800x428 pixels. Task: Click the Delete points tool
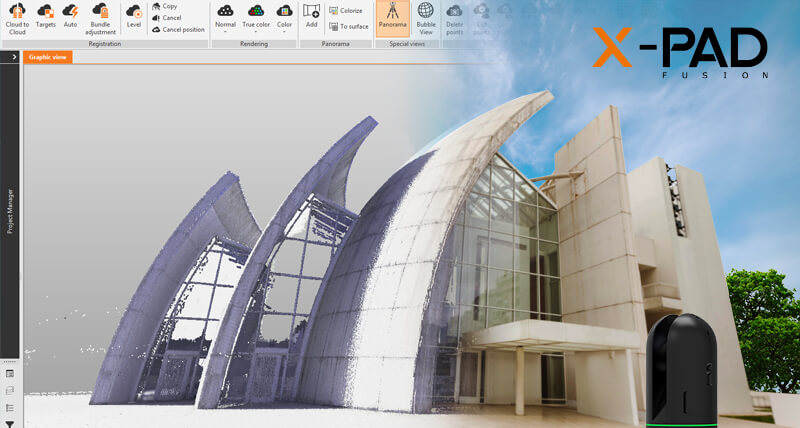(x=454, y=19)
